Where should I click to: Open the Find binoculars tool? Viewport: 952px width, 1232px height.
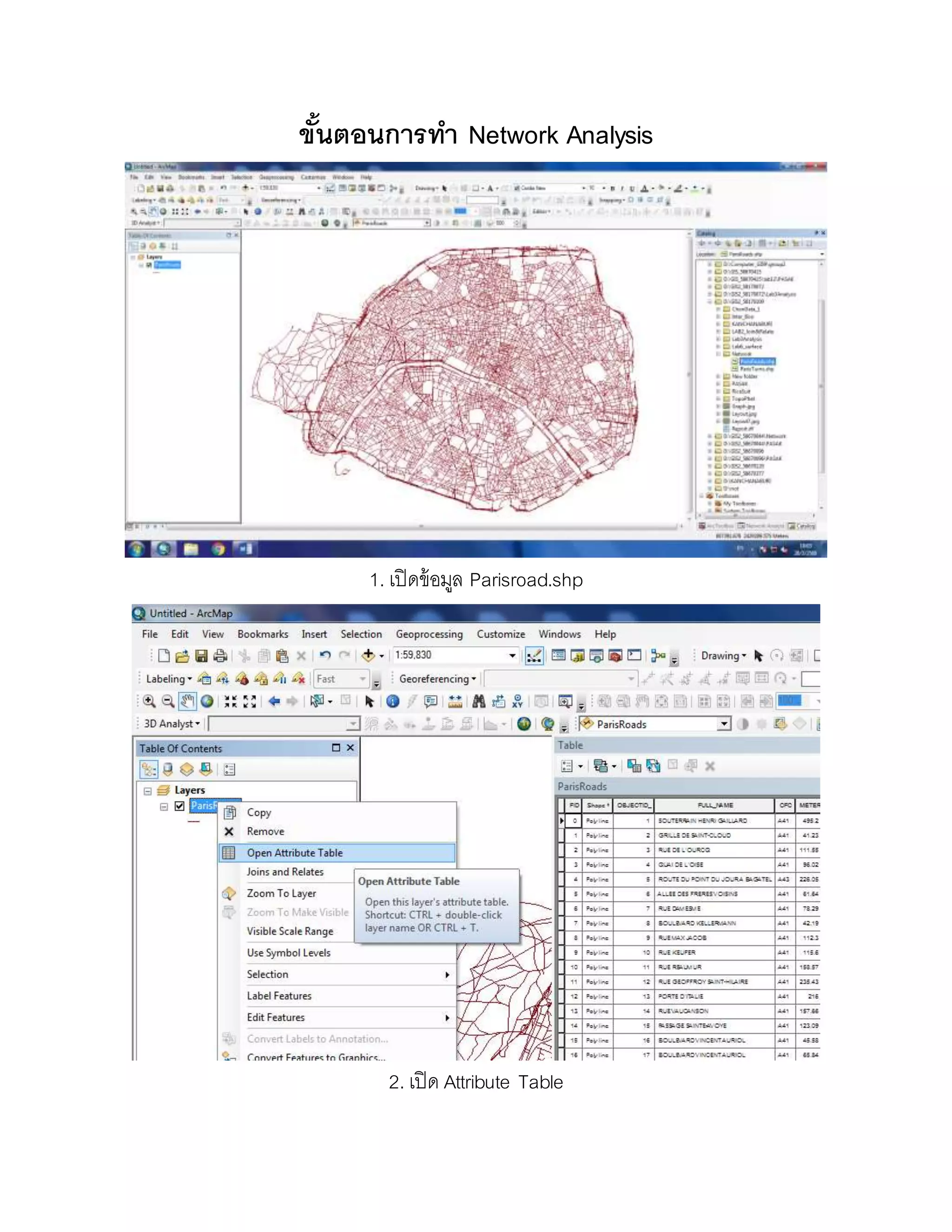click(x=479, y=701)
